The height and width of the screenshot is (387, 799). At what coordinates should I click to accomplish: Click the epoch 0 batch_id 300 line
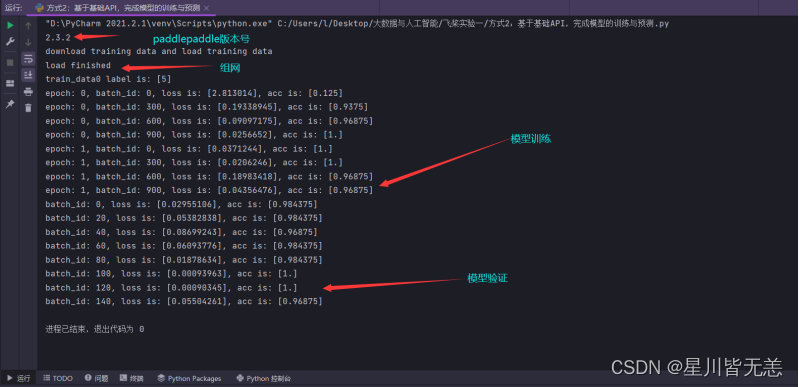click(x=206, y=107)
